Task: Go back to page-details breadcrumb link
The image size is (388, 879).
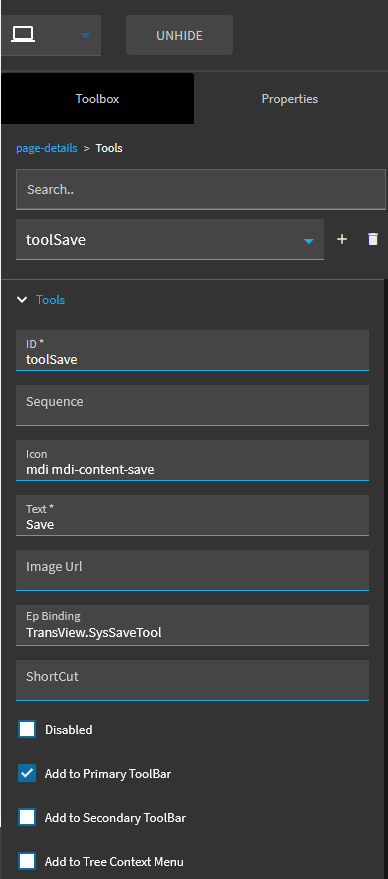Action: pos(47,149)
